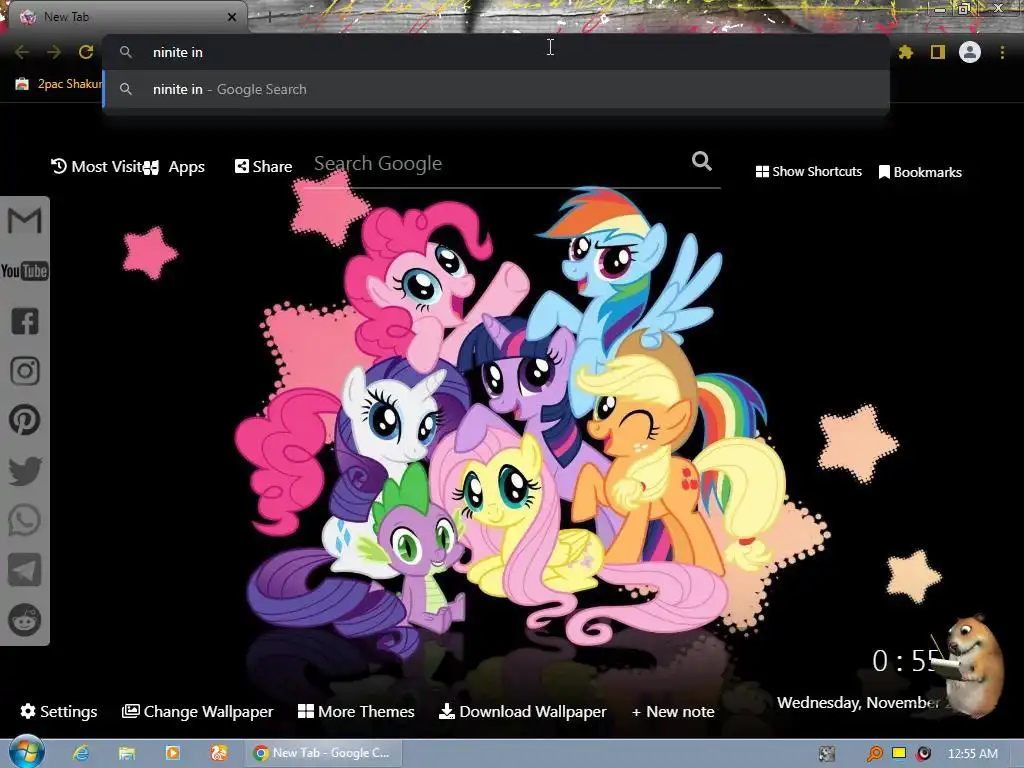The width and height of the screenshot is (1024, 768).
Task: Add a New note
Action: [x=673, y=711]
